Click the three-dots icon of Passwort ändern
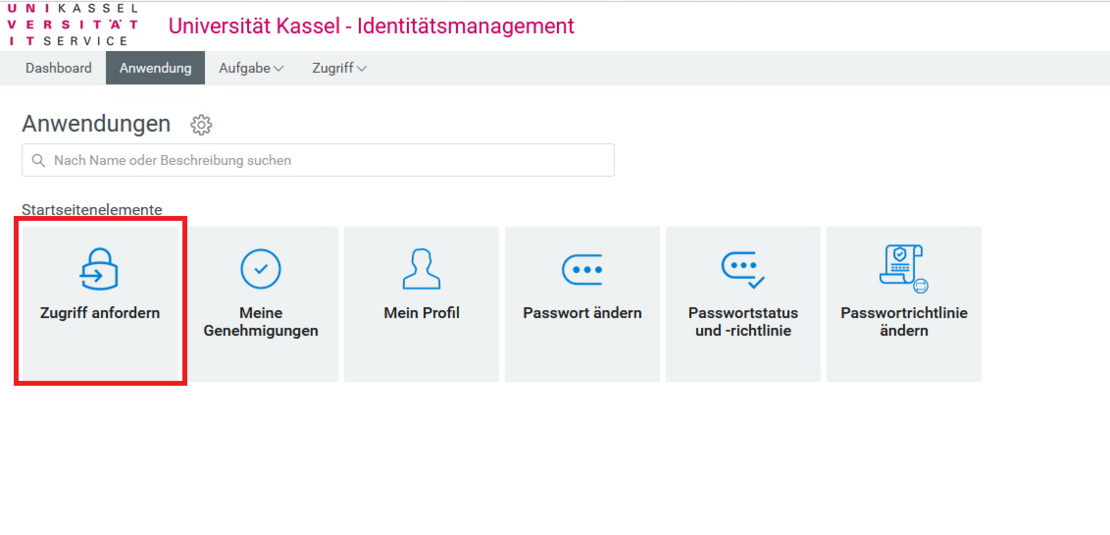 pyautogui.click(x=582, y=269)
